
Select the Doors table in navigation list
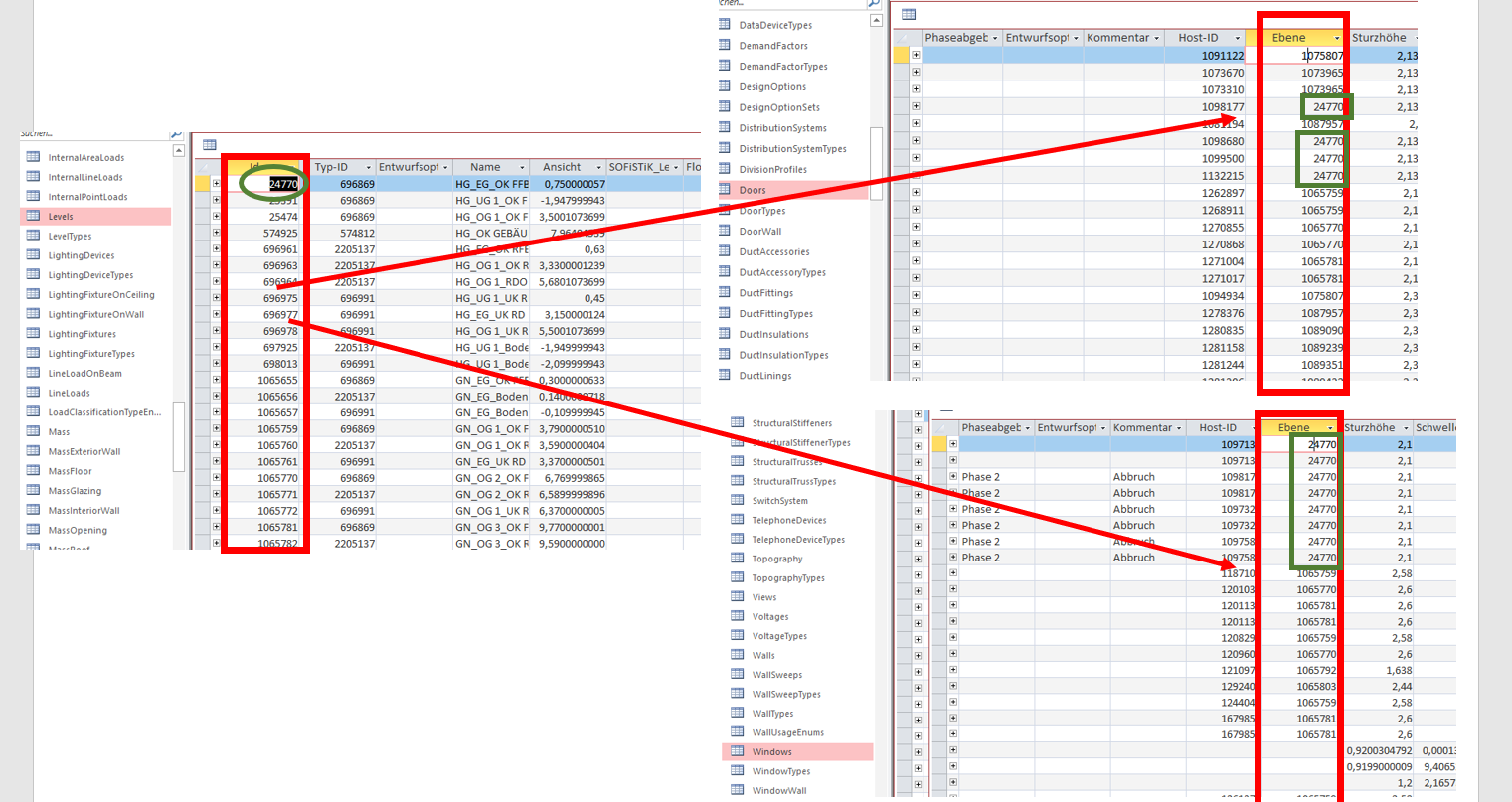pyautogui.click(x=794, y=190)
